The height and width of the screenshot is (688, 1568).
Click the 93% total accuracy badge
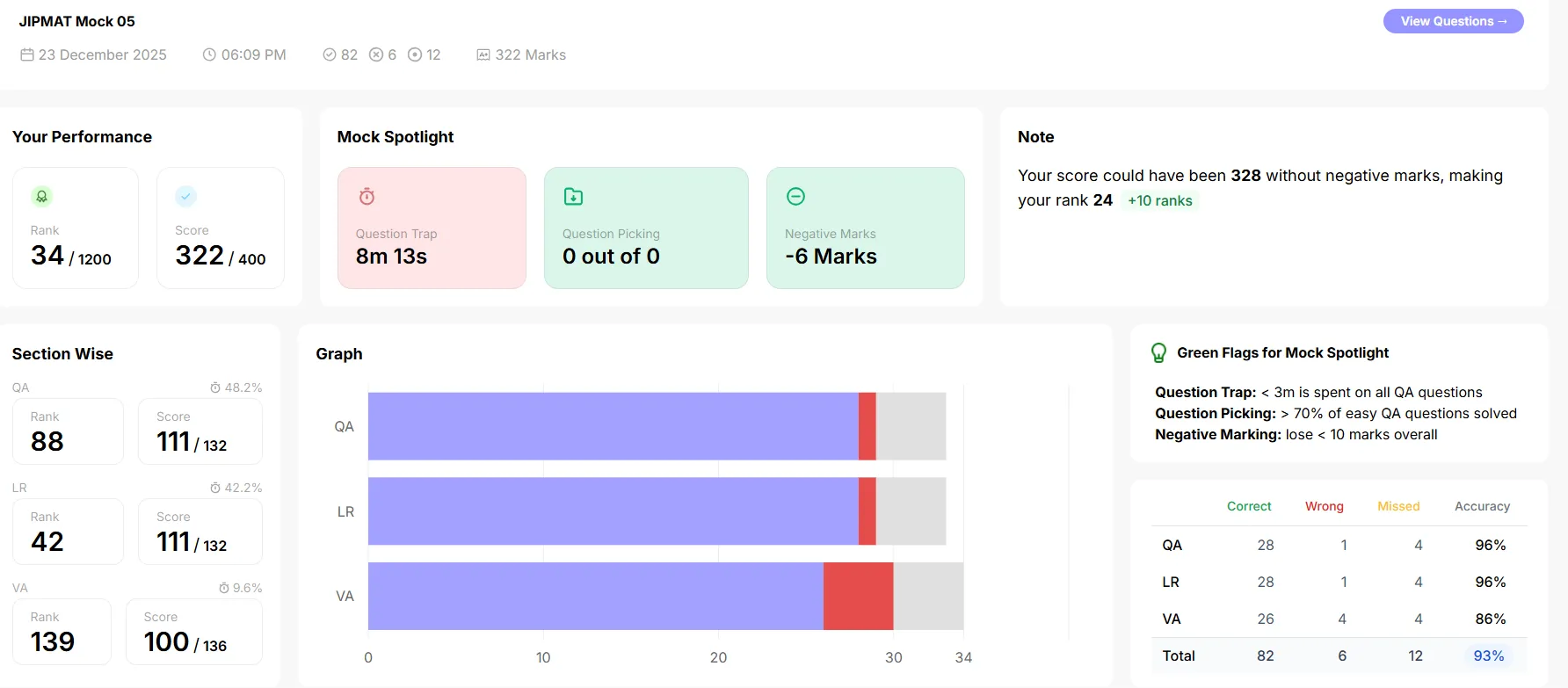tap(1488, 655)
